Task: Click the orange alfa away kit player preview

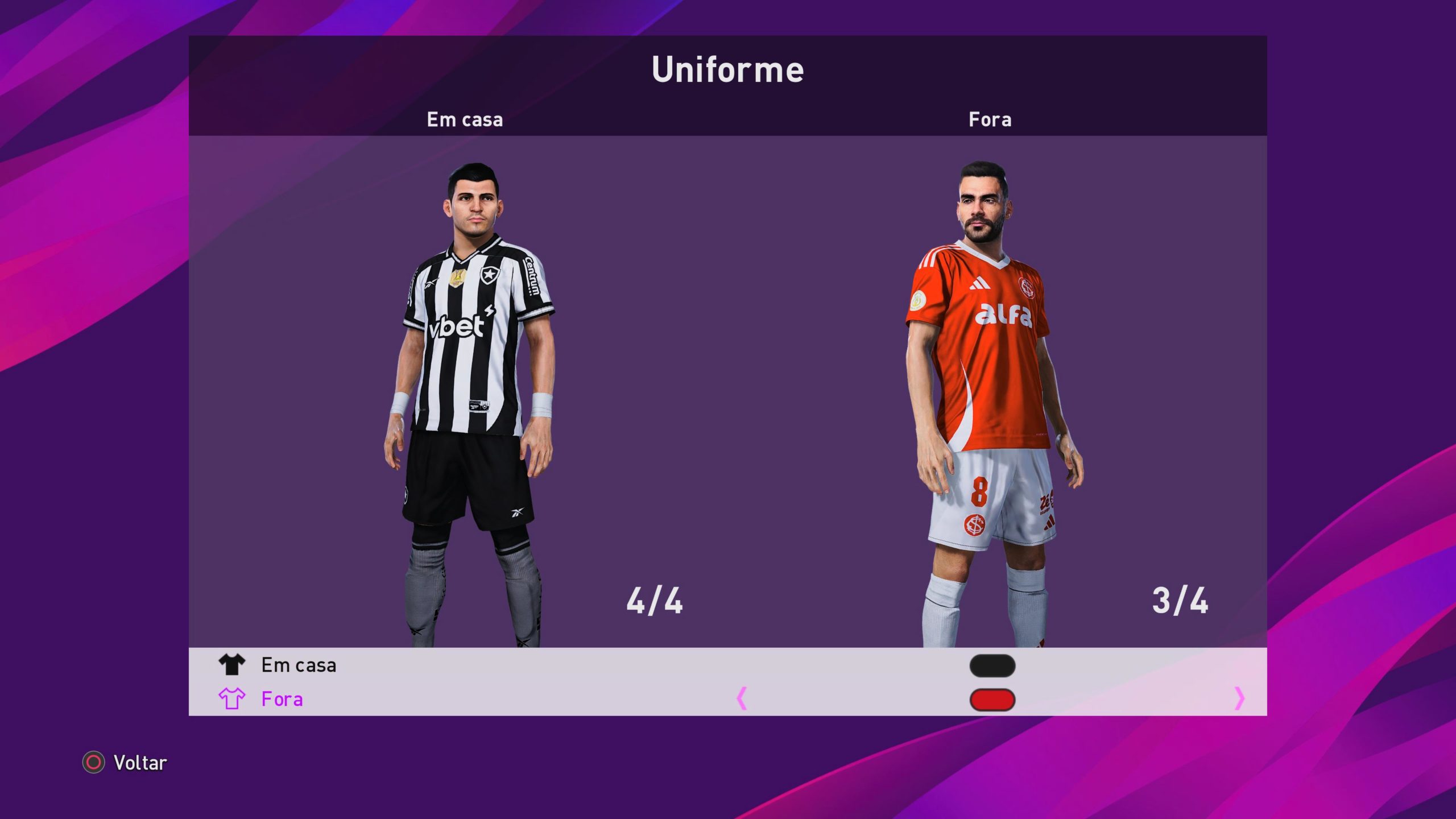Action: pos(994,404)
